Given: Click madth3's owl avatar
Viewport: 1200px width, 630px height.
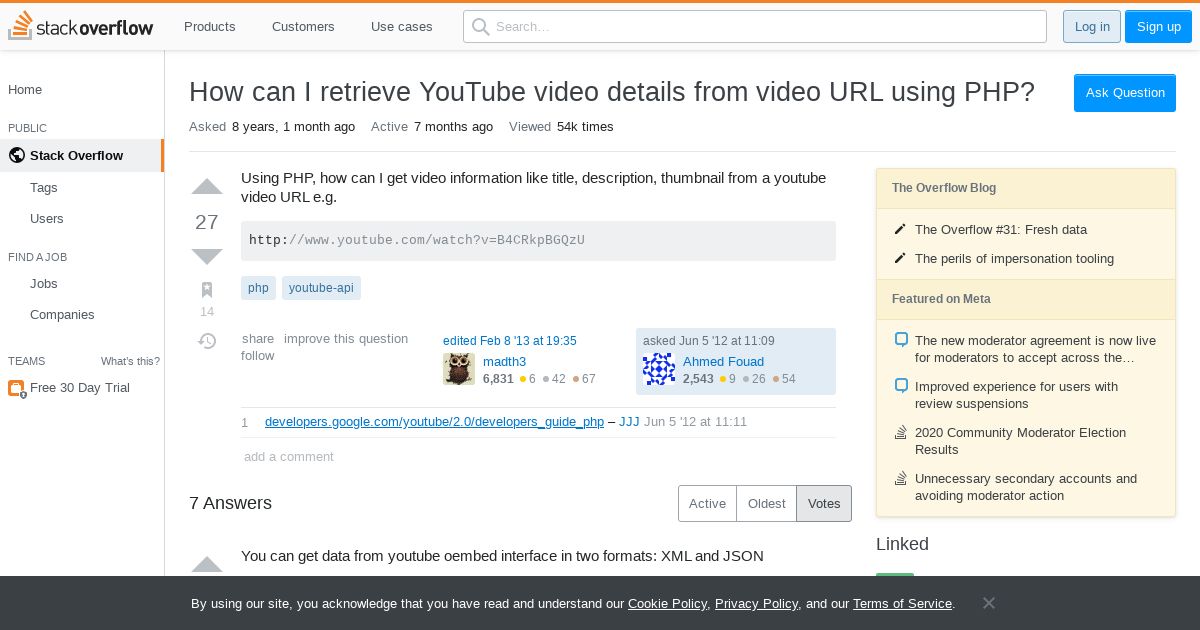Looking at the screenshot, I should point(459,369).
